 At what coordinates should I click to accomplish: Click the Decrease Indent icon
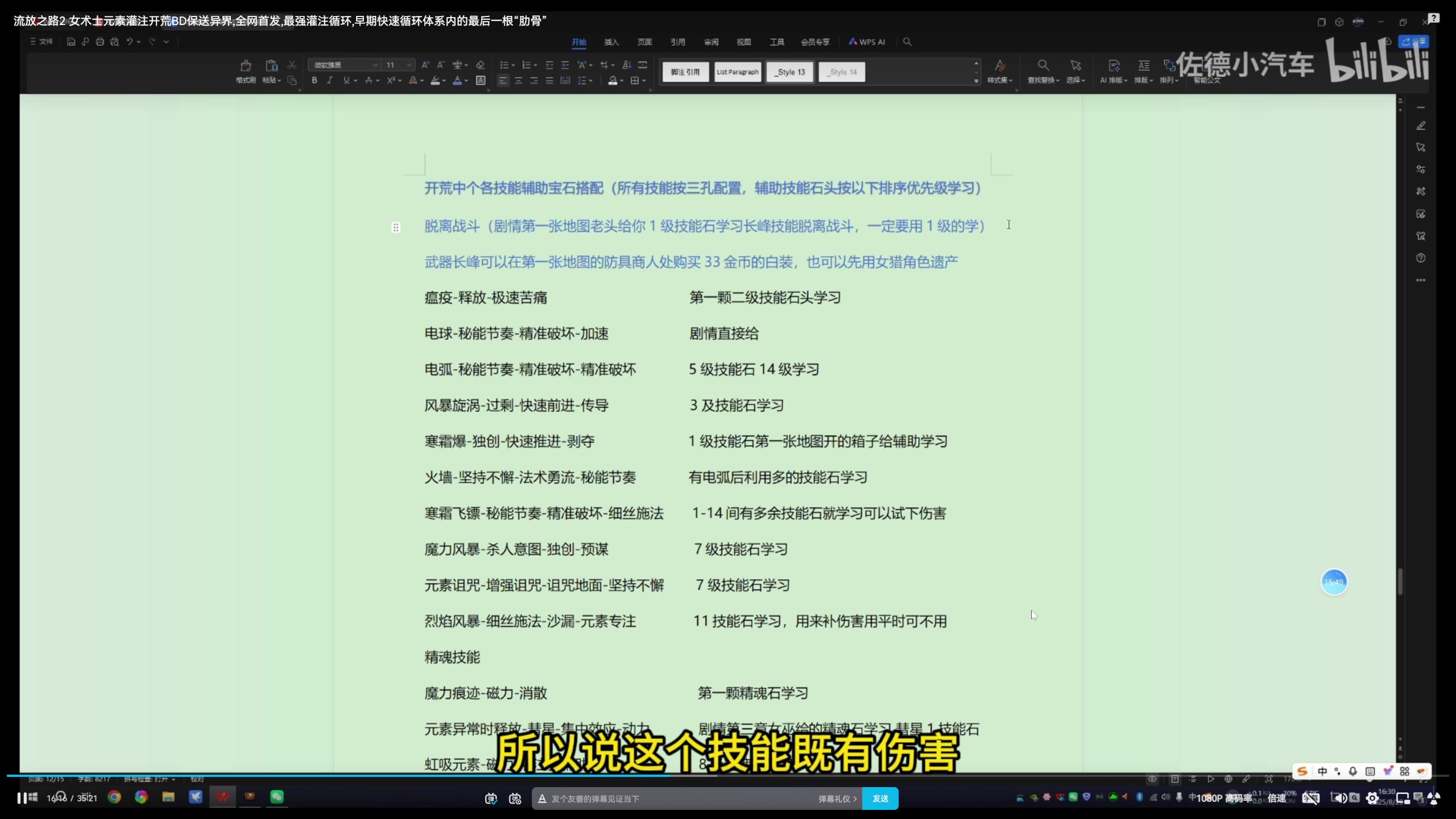coord(549,65)
